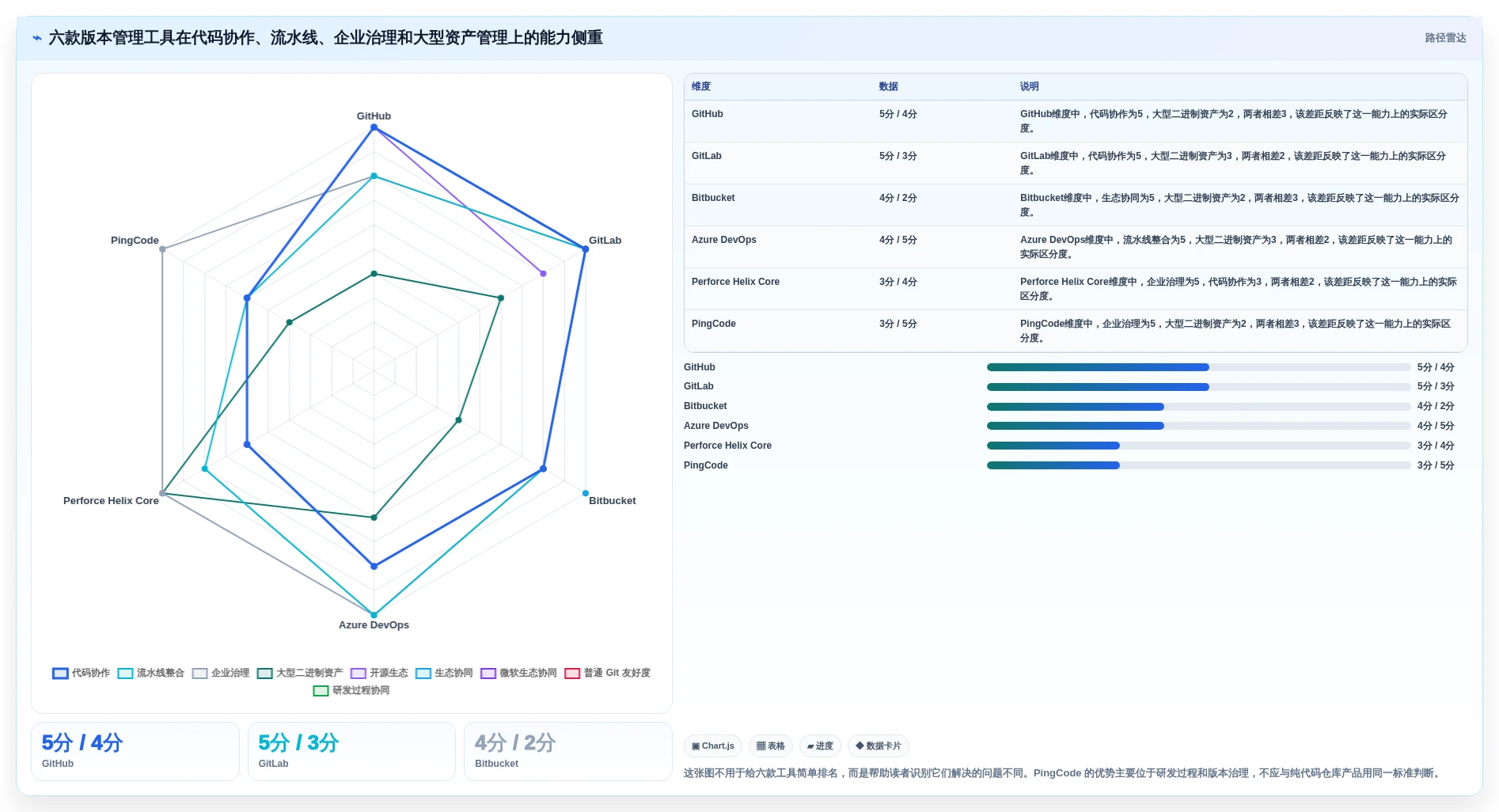
Task: Click the Azure DevOps progress bar
Action: click(1198, 426)
